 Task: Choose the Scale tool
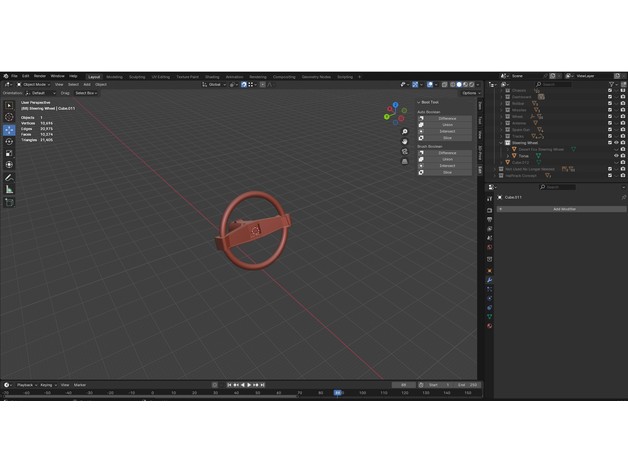9,153
